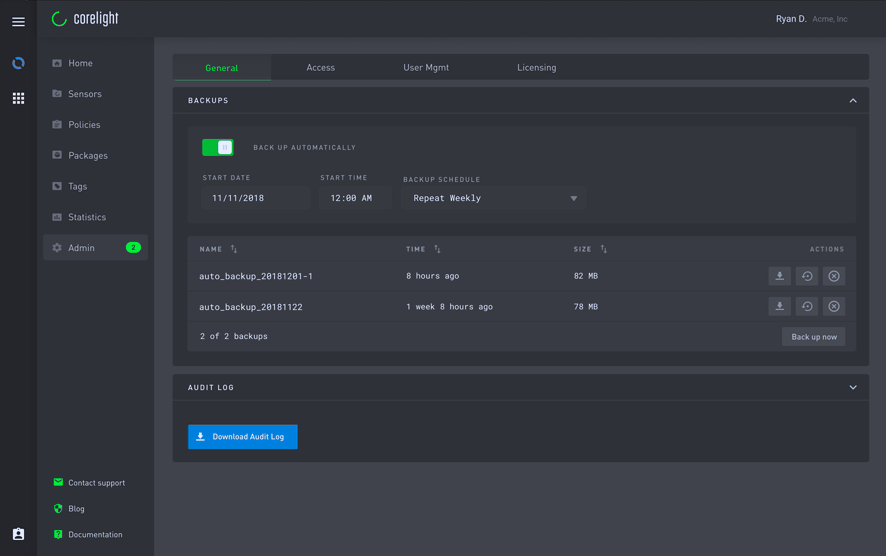Click the Tags sidebar icon

pyautogui.click(x=57, y=186)
